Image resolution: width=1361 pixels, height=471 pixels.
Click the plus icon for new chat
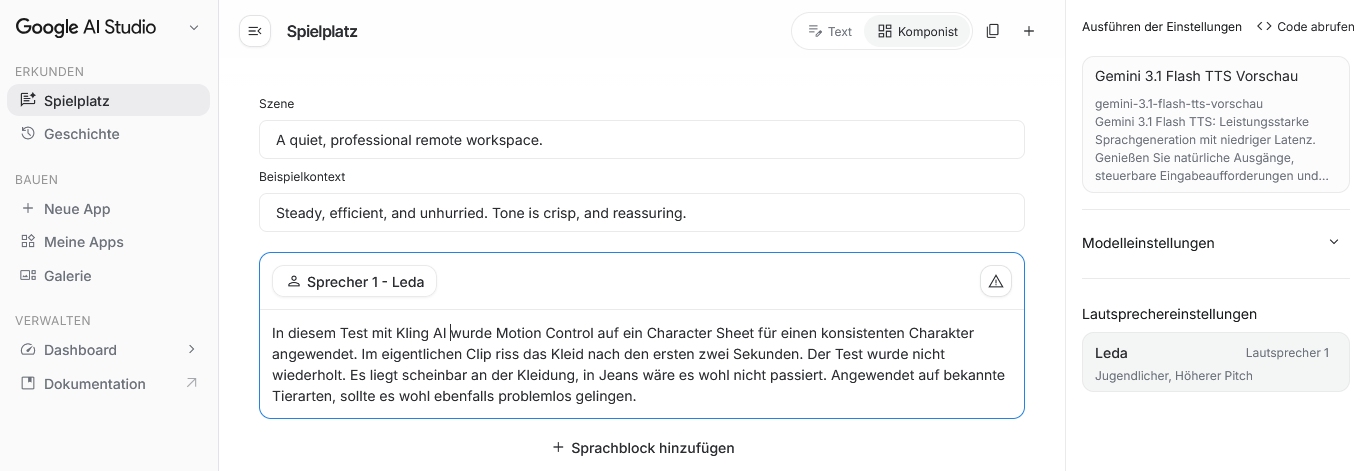point(1029,31)
